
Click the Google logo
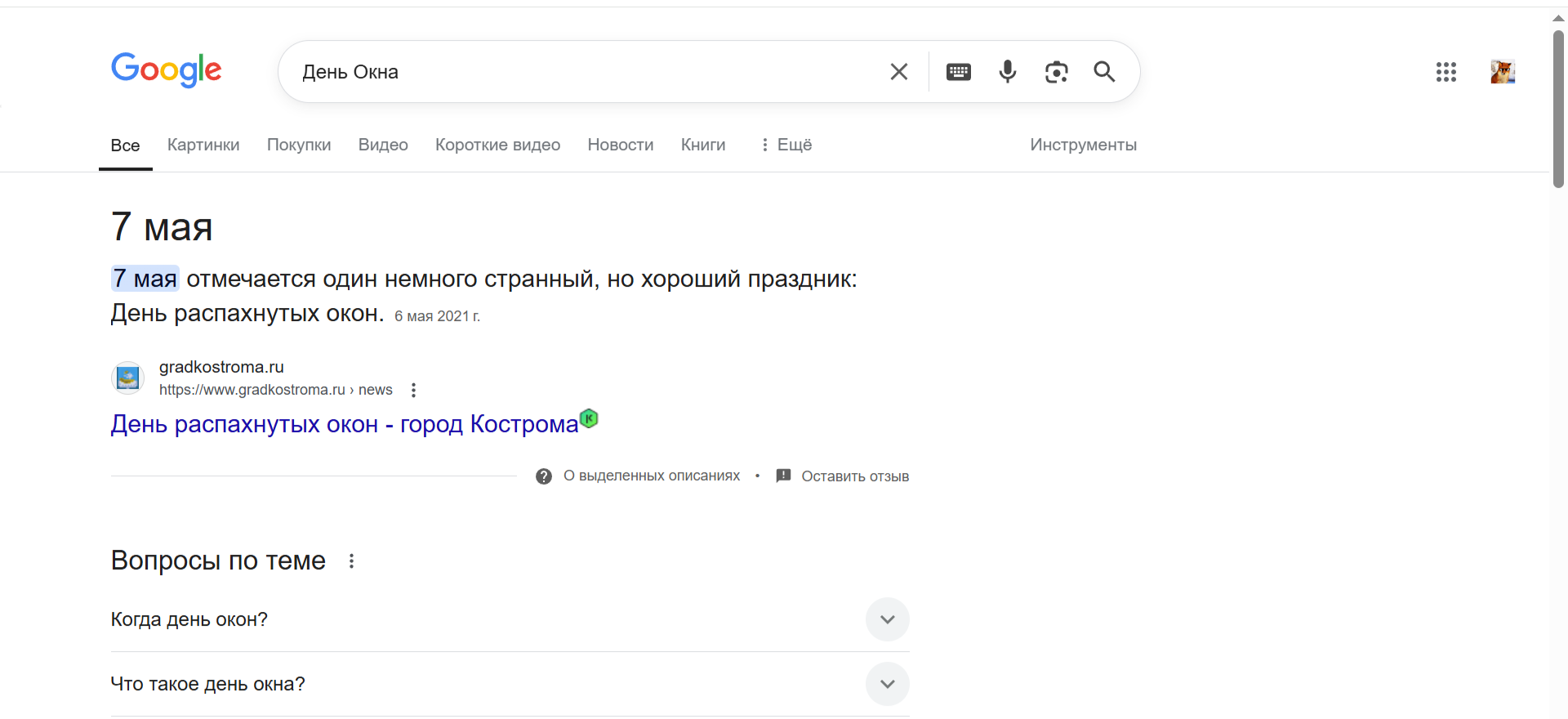[167, 70]
